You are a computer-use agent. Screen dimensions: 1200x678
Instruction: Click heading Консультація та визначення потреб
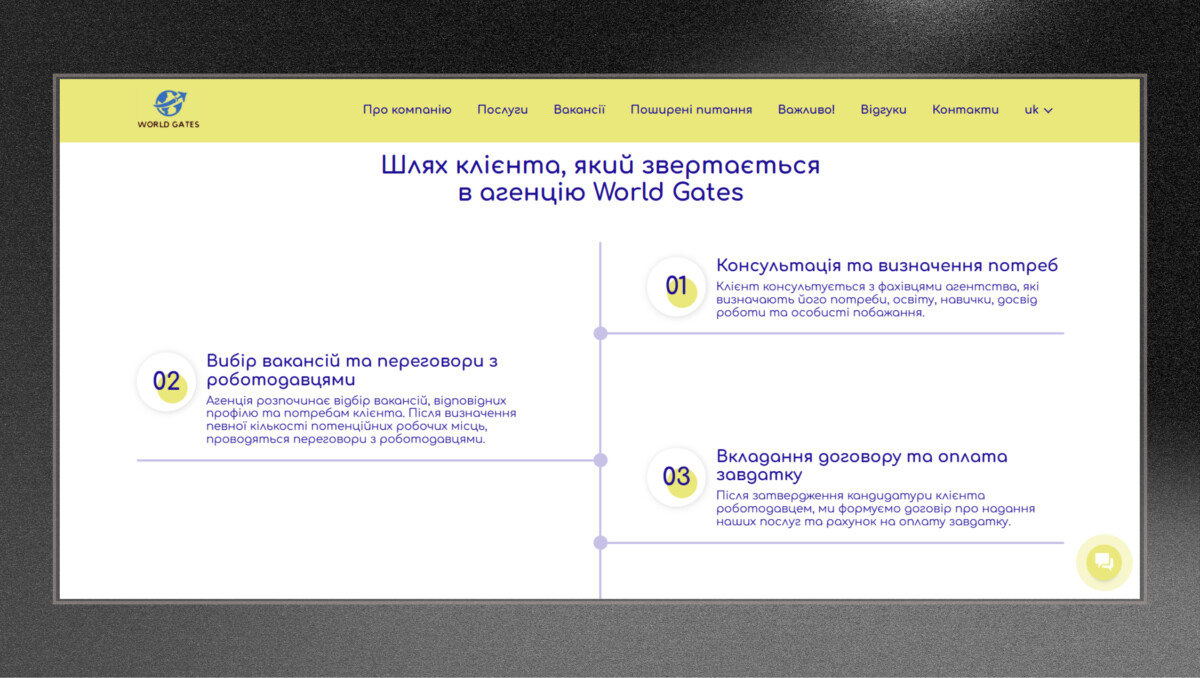coord(887,266)
